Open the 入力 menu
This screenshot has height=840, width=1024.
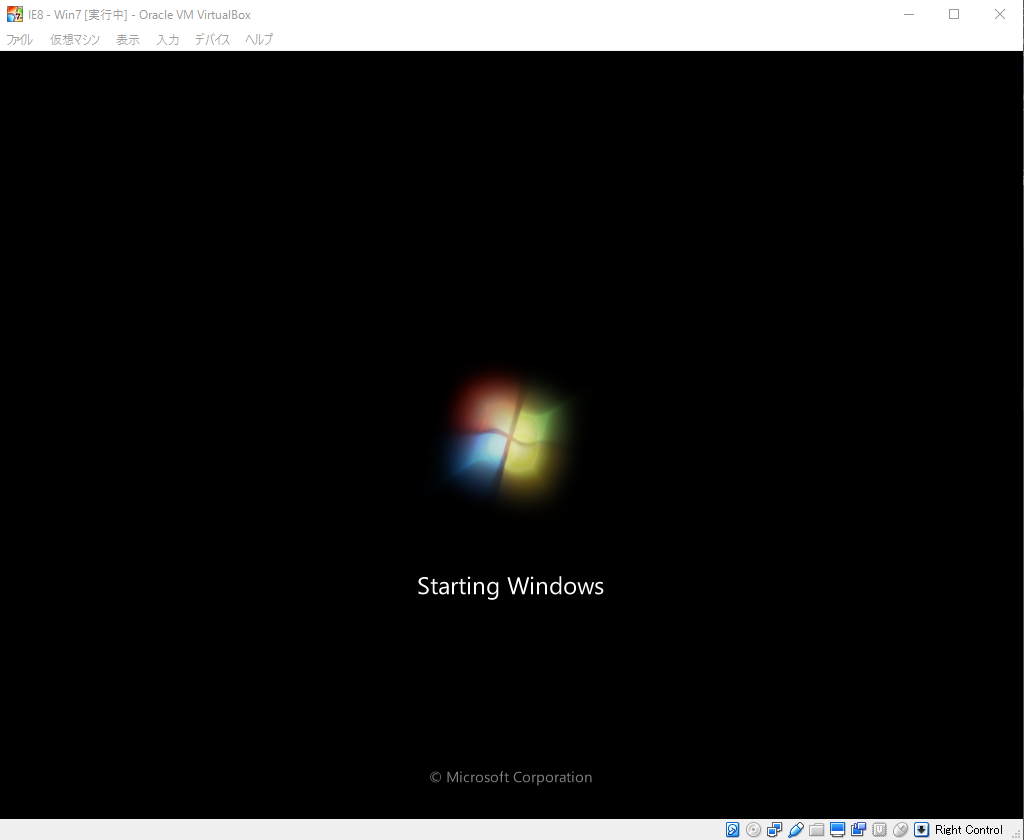click(168, 40)
